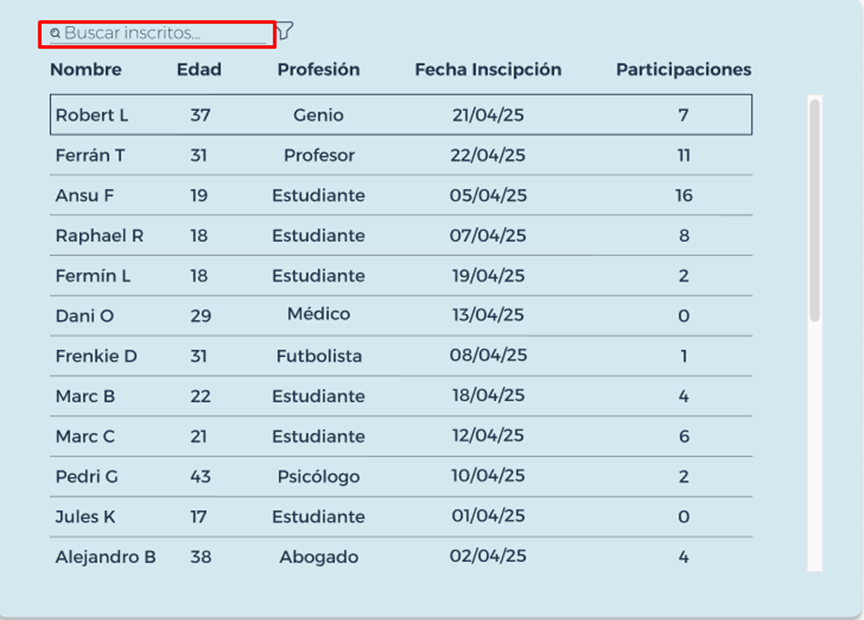This screenshot has width=864, height=620.
Task: Click the search magnifier icon
Action: [x=55, y=34]
